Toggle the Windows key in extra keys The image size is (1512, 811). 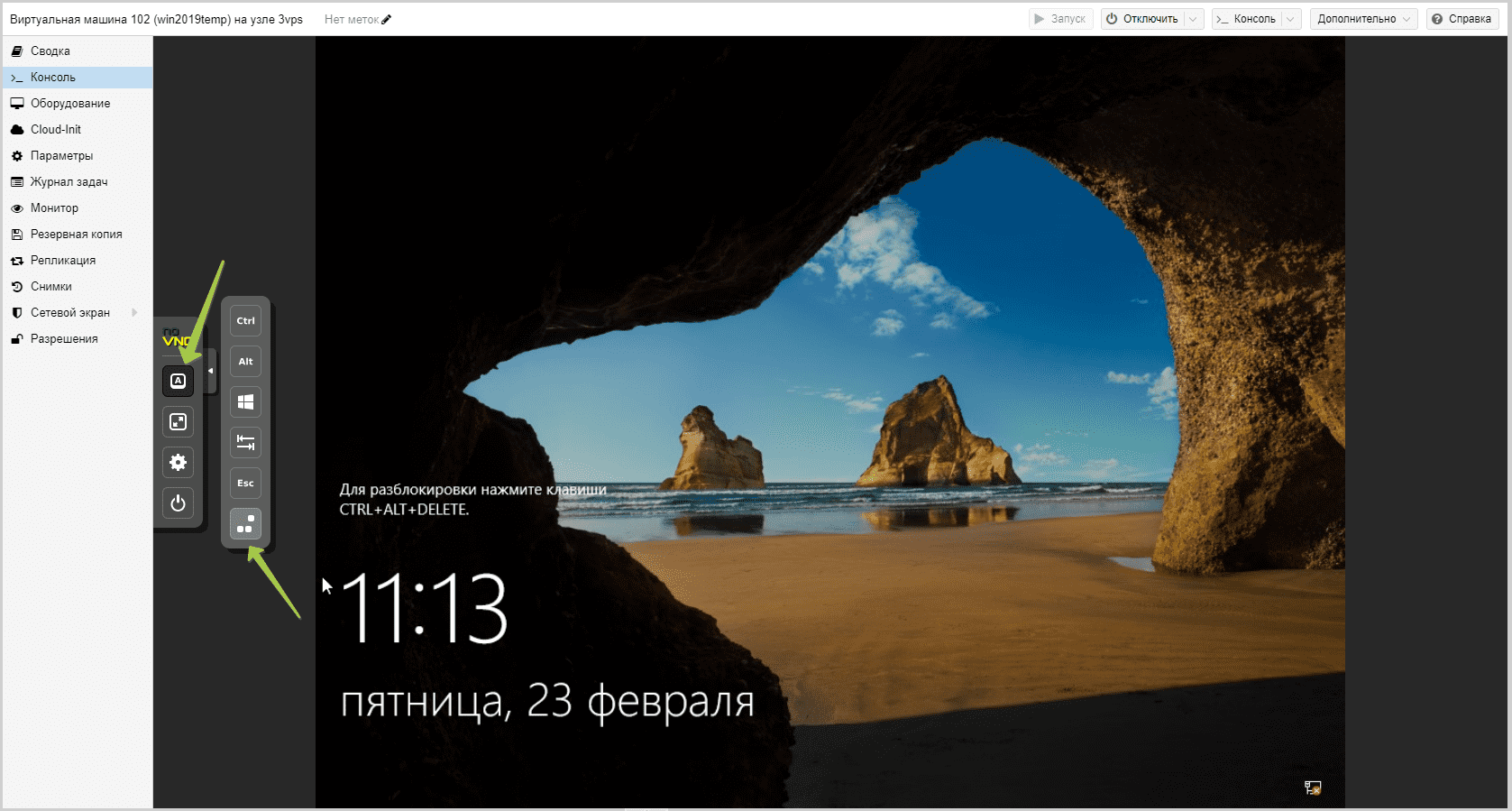coord(245,401)
